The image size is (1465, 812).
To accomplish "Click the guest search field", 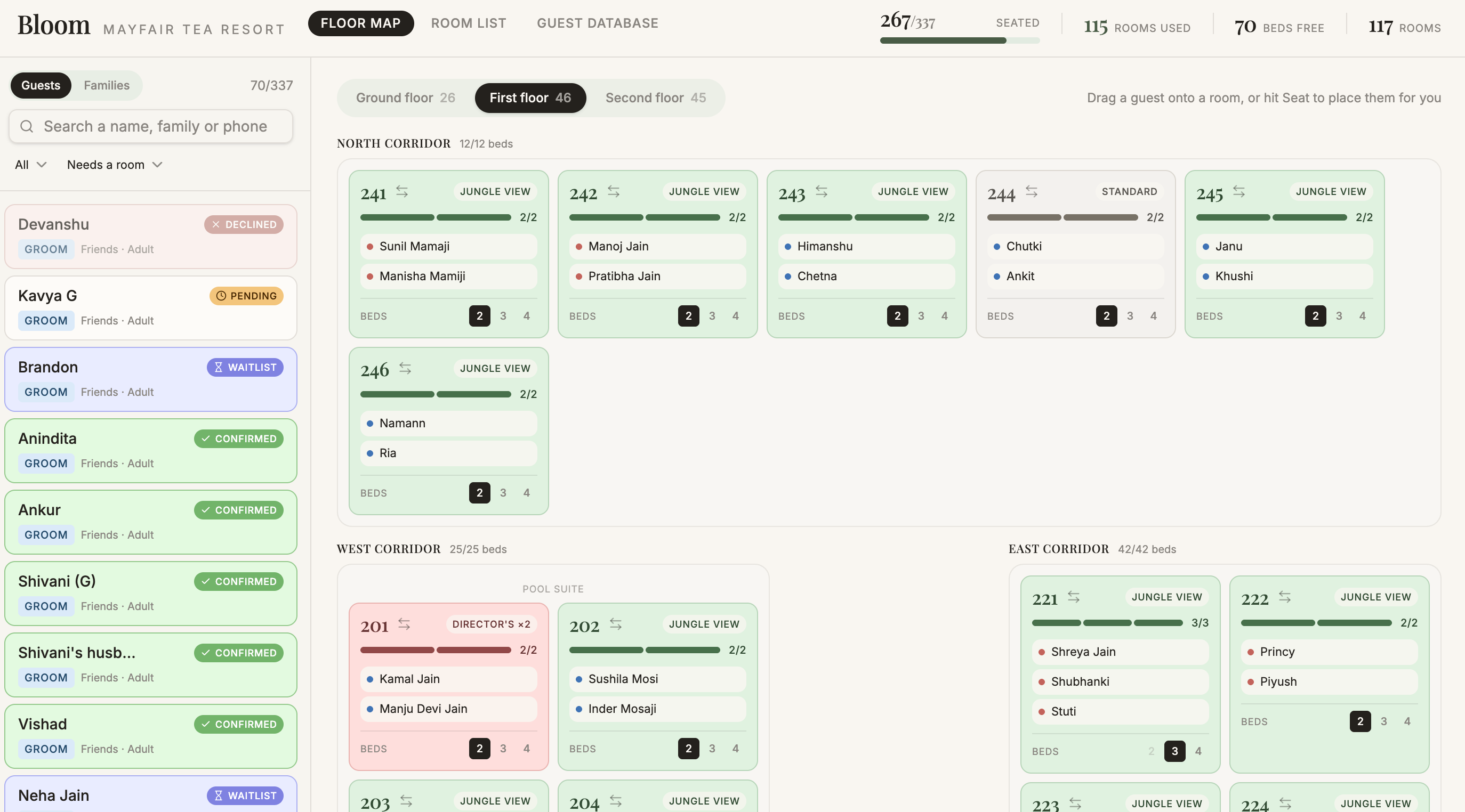I will (x=151, y=126).
